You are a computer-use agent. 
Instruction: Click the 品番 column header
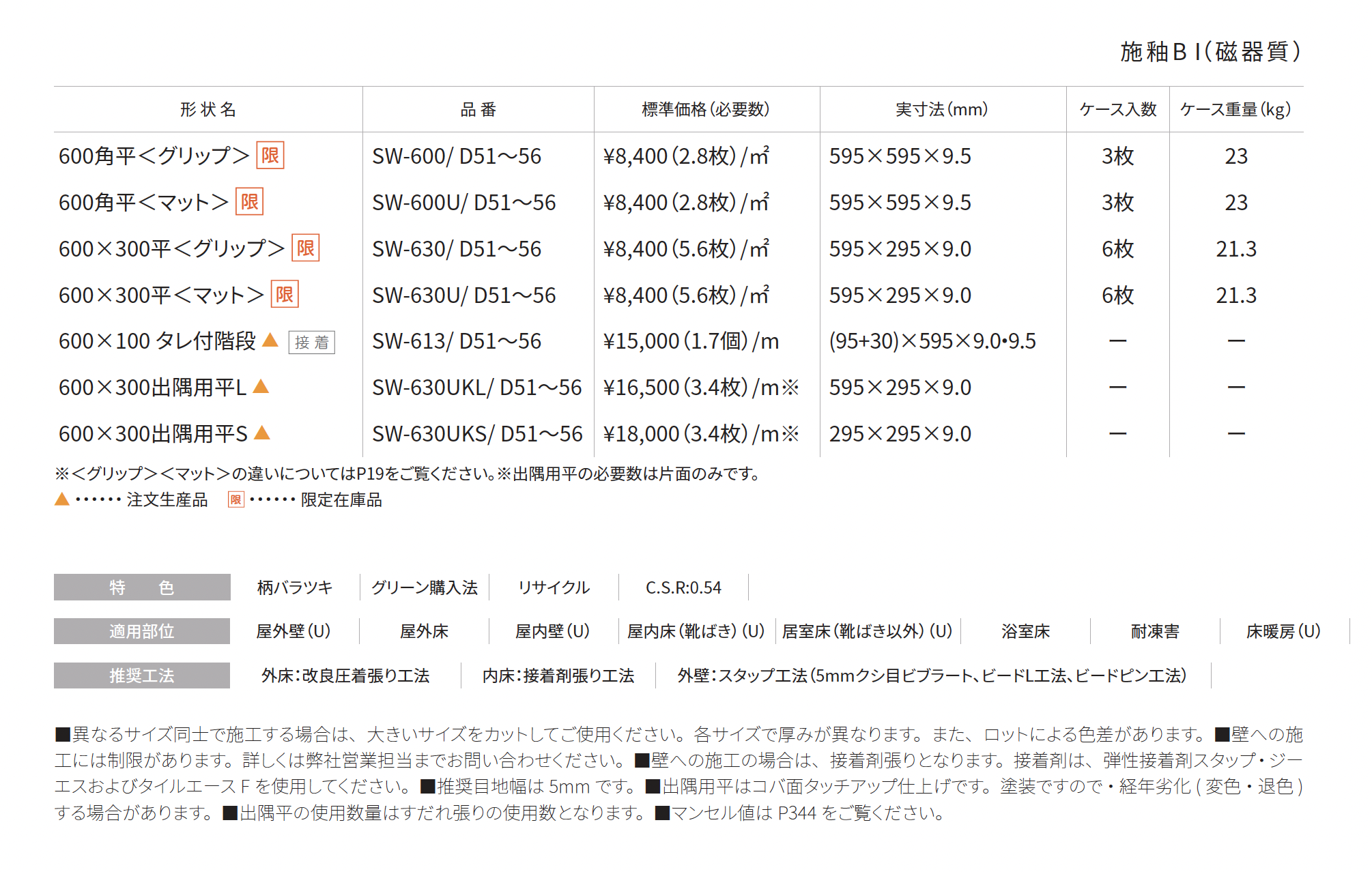(478, 109)
